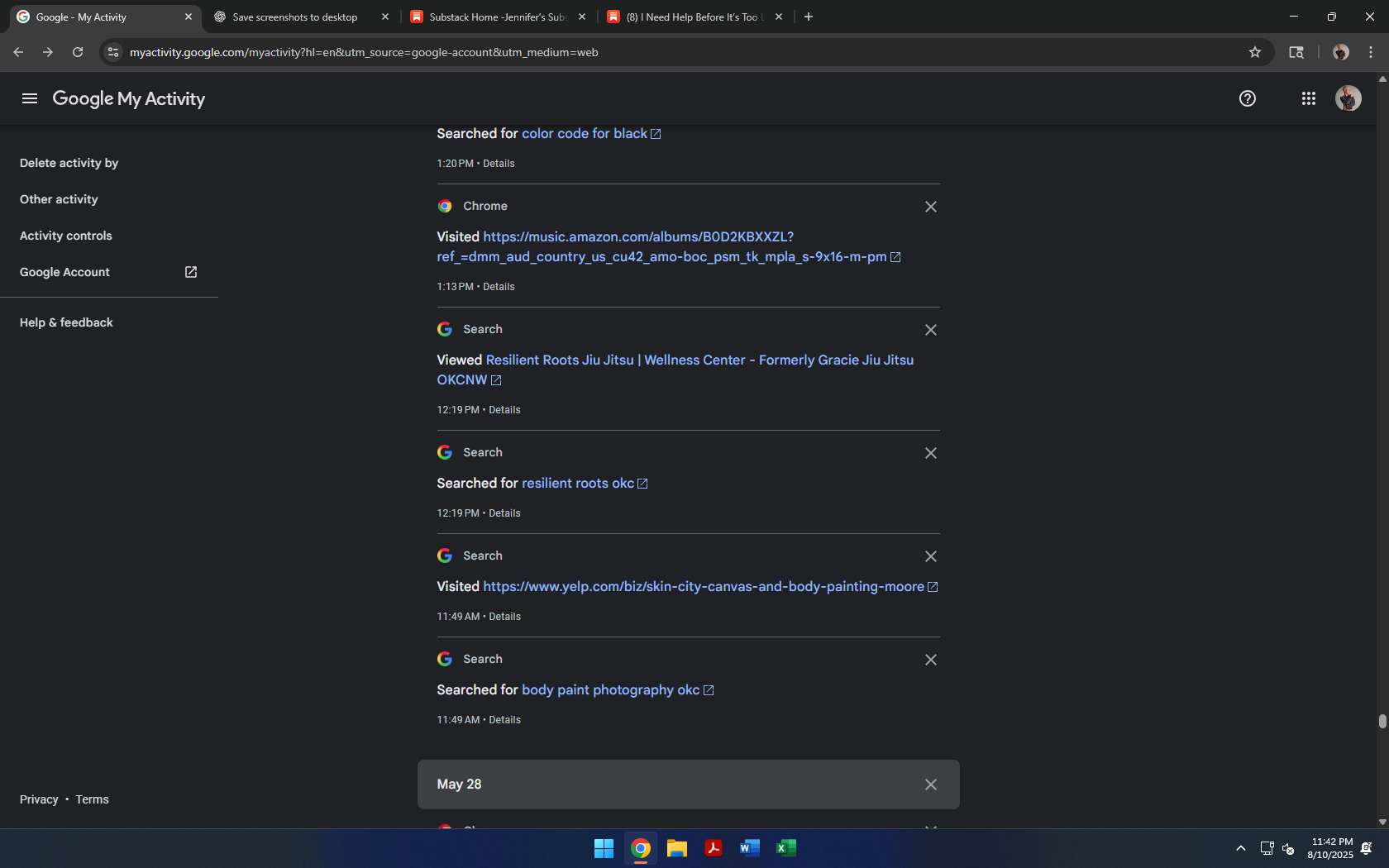Open the notifications bell in system tray

[x=1367, y=848]
